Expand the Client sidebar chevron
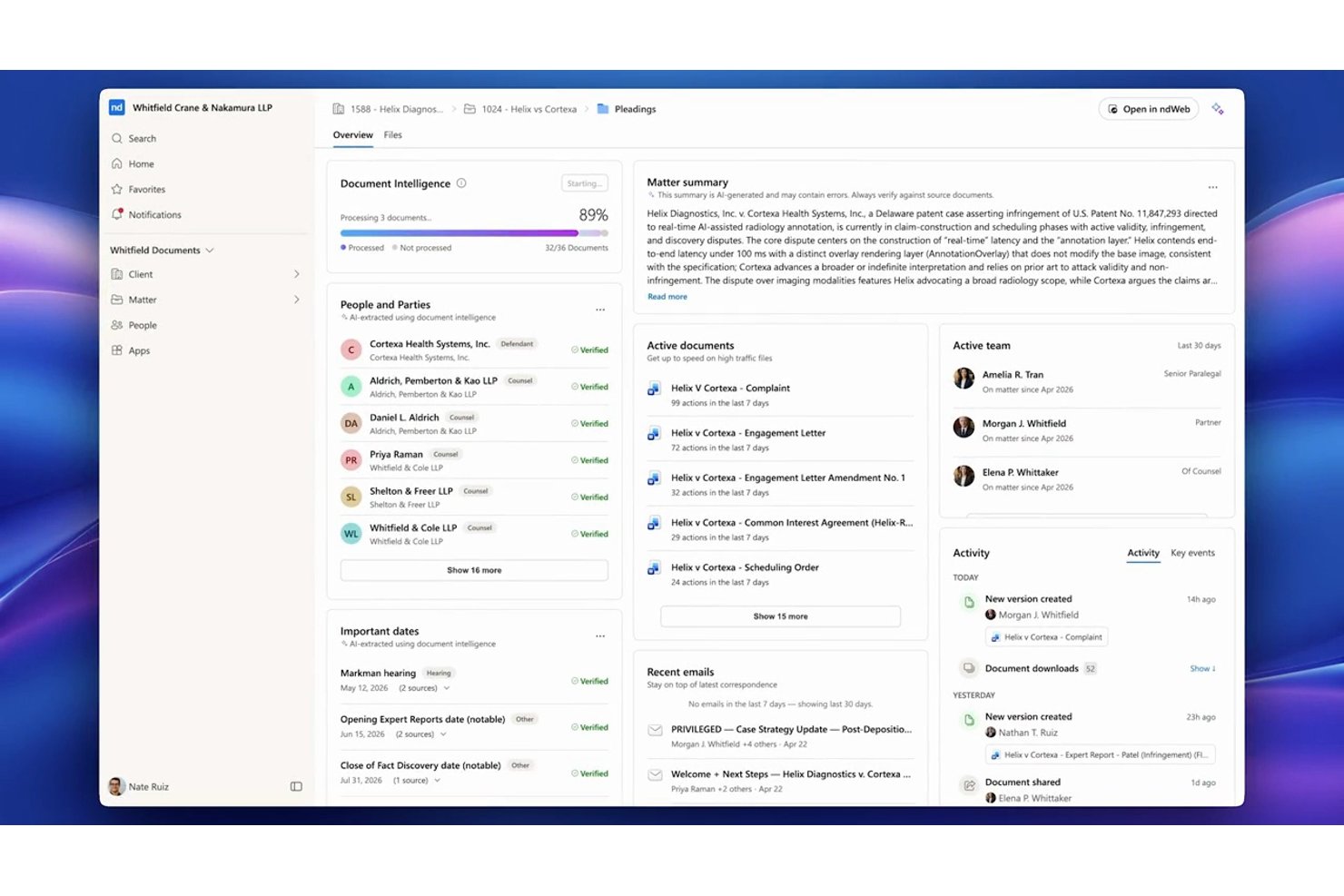 (x=296, y=274)
